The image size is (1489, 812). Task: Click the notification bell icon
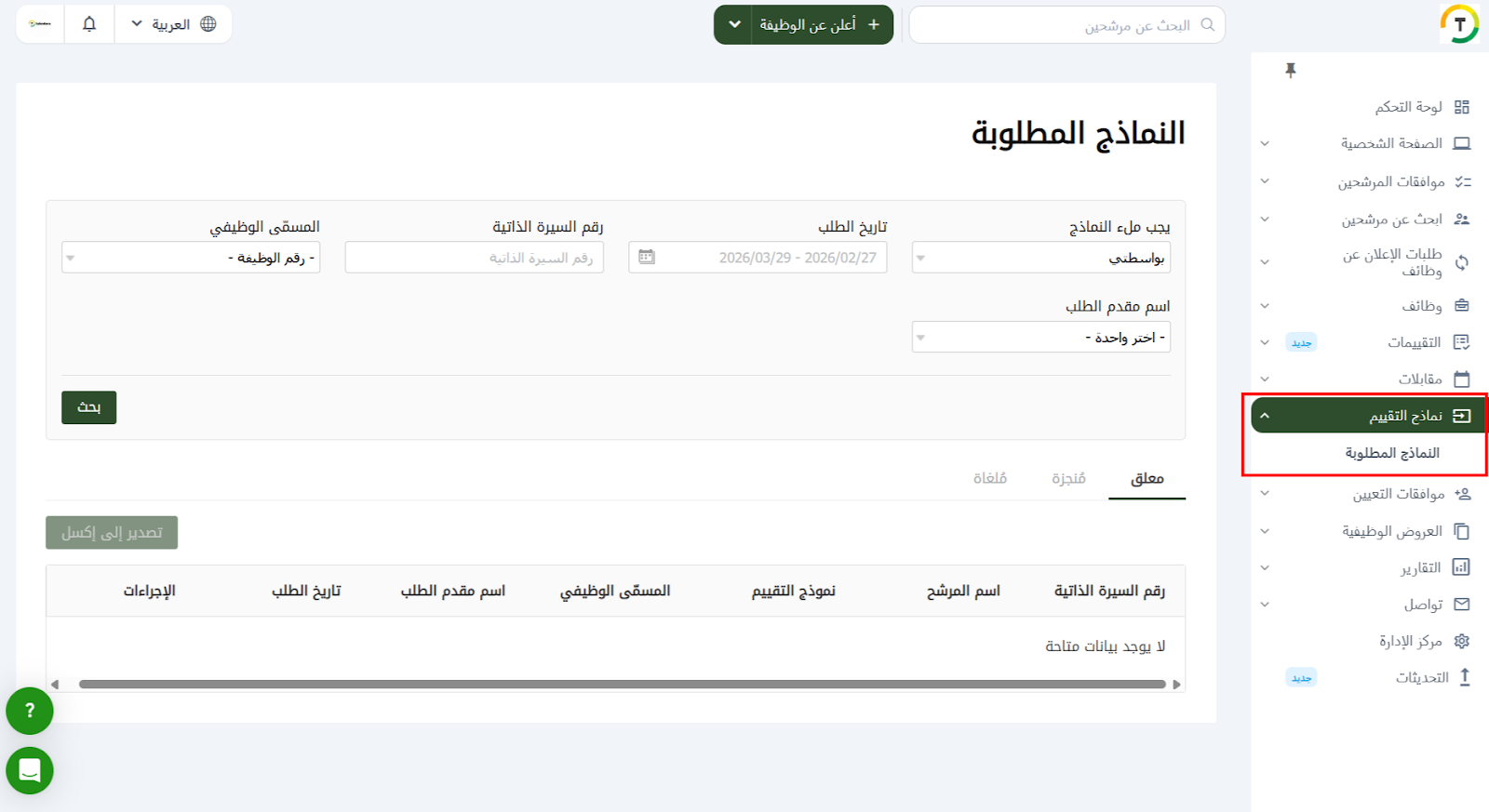pyautogui.click(x=89, y=24)
